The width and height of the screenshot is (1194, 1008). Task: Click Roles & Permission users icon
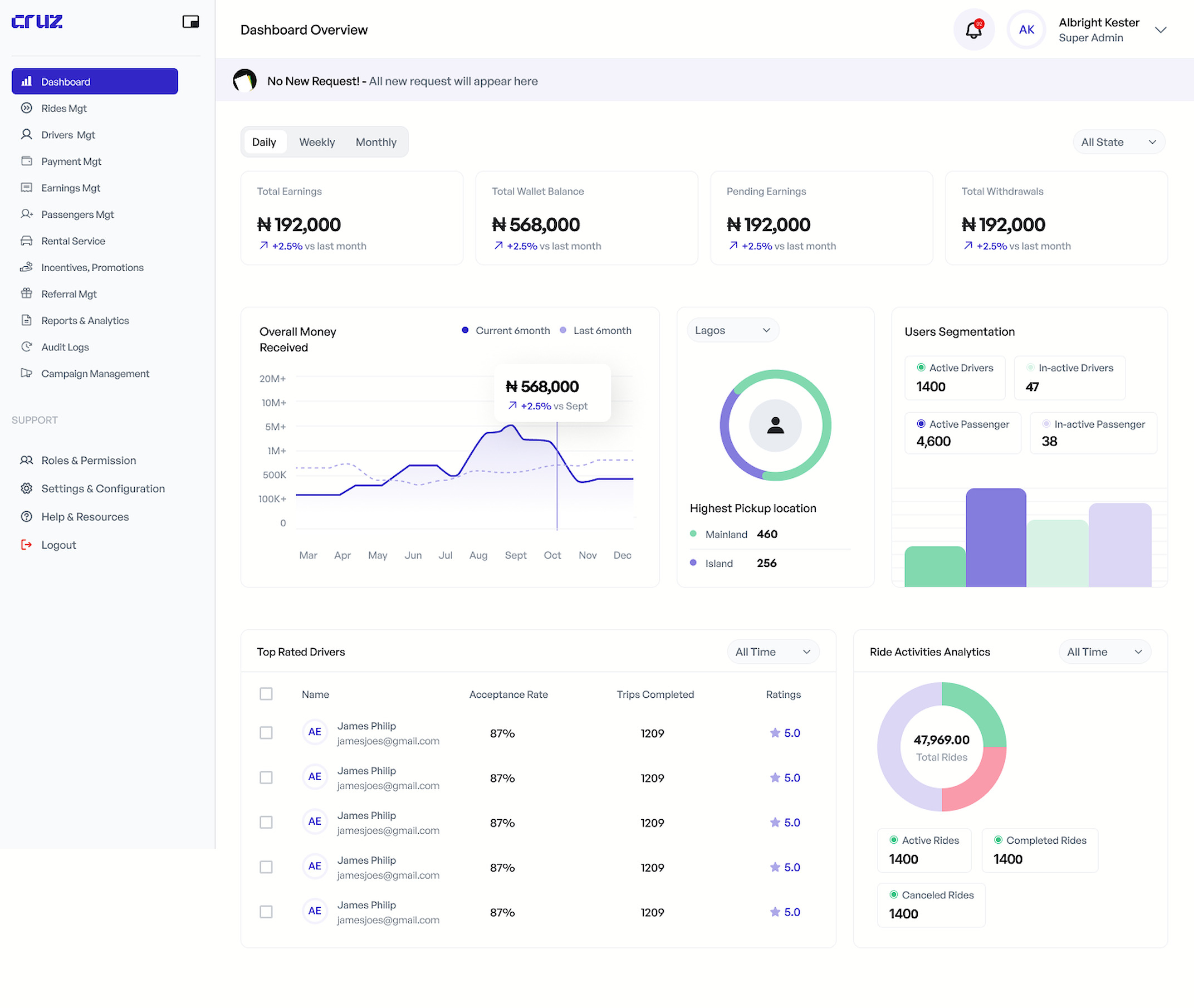click(x=26, y=461)
